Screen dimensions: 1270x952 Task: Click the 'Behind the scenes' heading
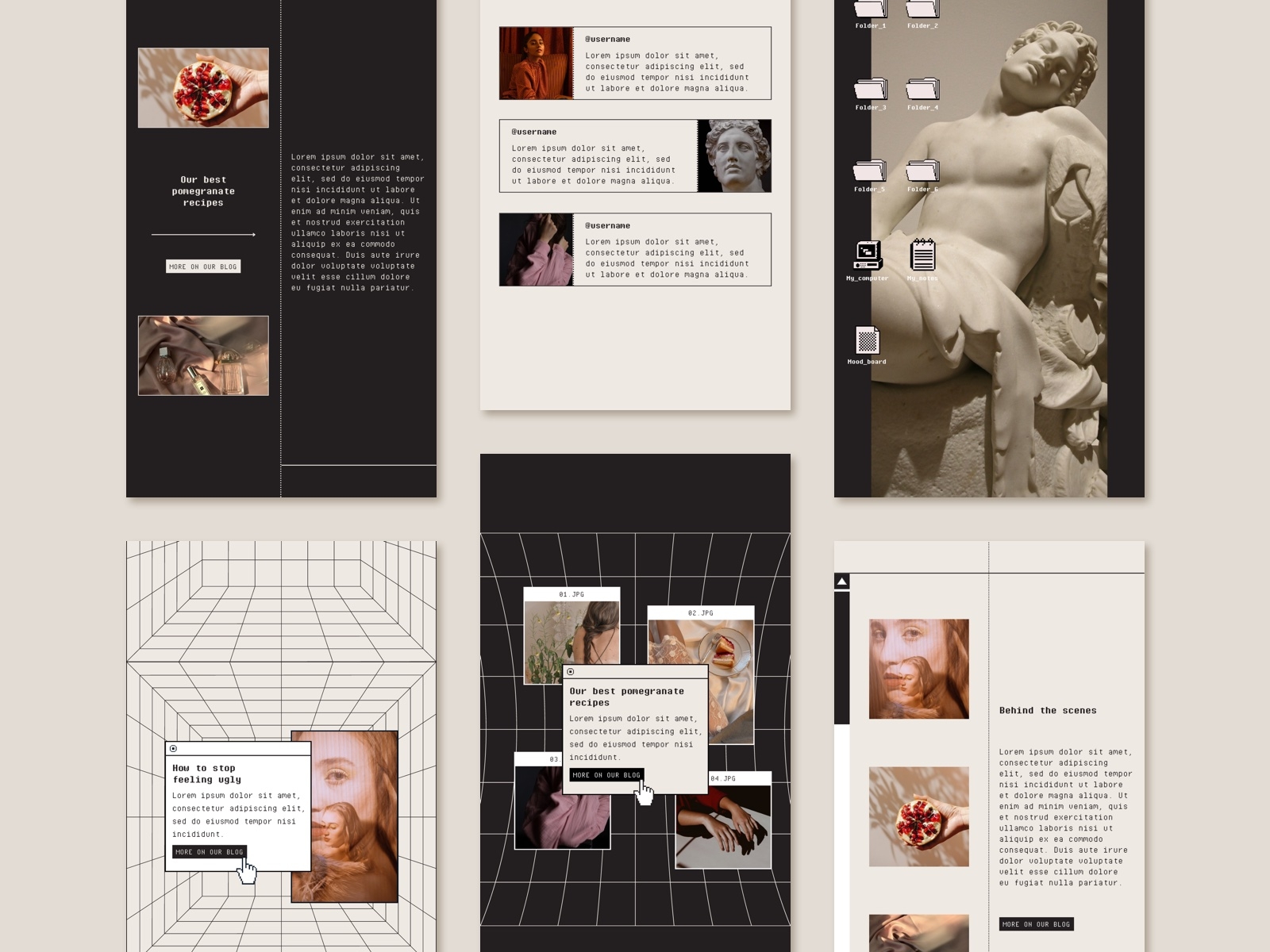[1048, 711]
